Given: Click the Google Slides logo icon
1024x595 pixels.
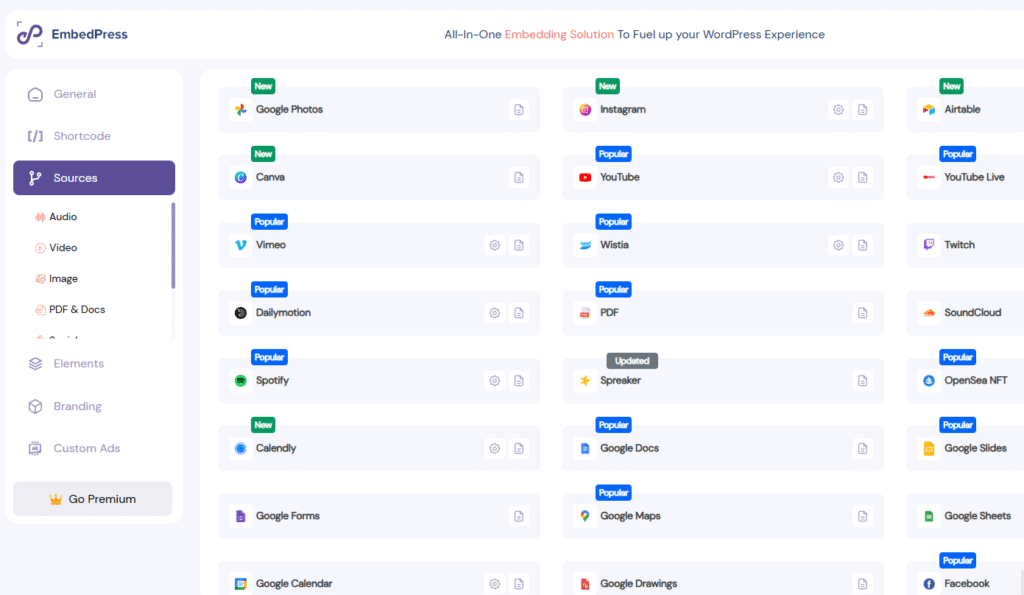Looking at the screenshot, I should (929, 449).
